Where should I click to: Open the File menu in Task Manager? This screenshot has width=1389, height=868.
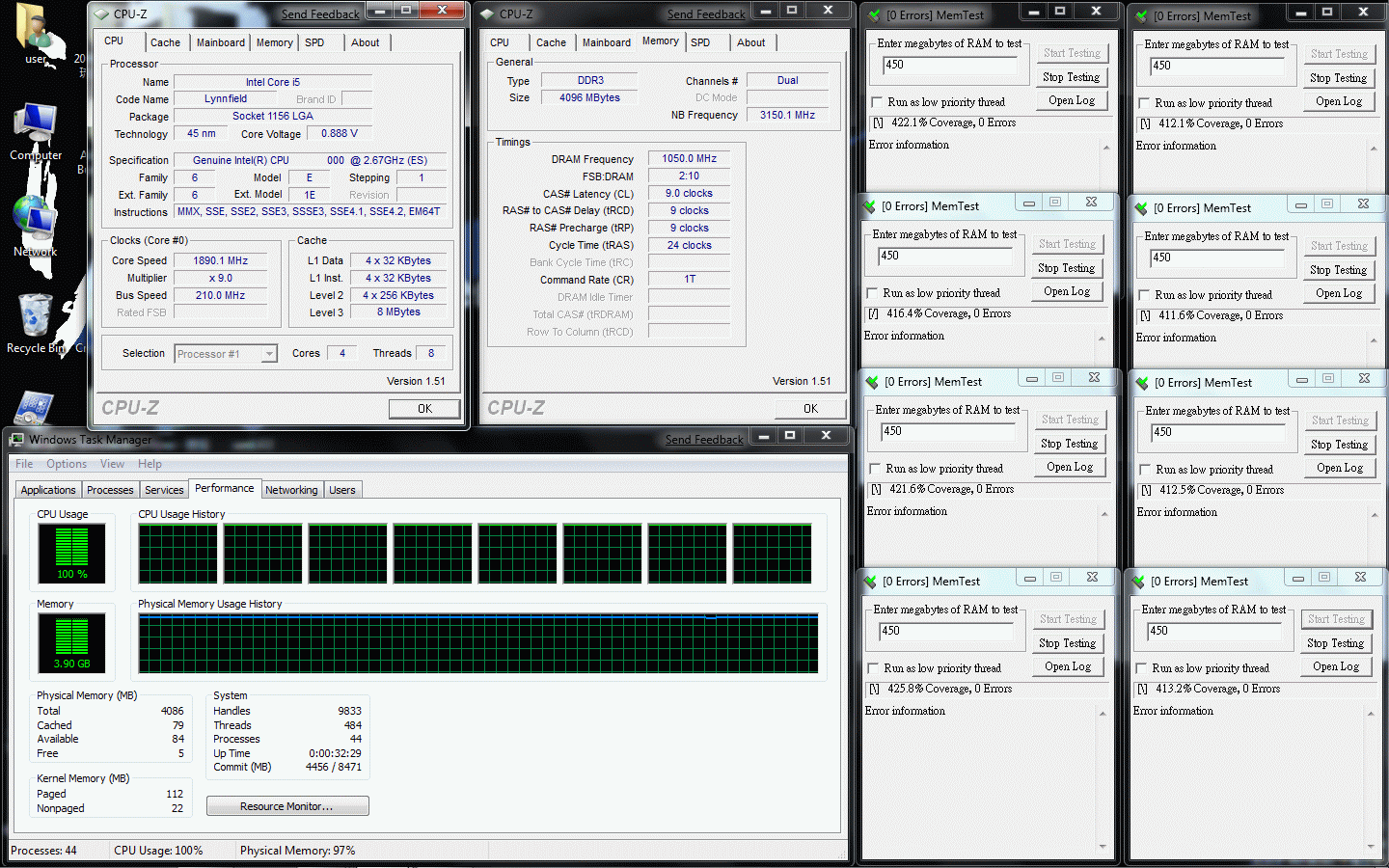tap(24, 464)
